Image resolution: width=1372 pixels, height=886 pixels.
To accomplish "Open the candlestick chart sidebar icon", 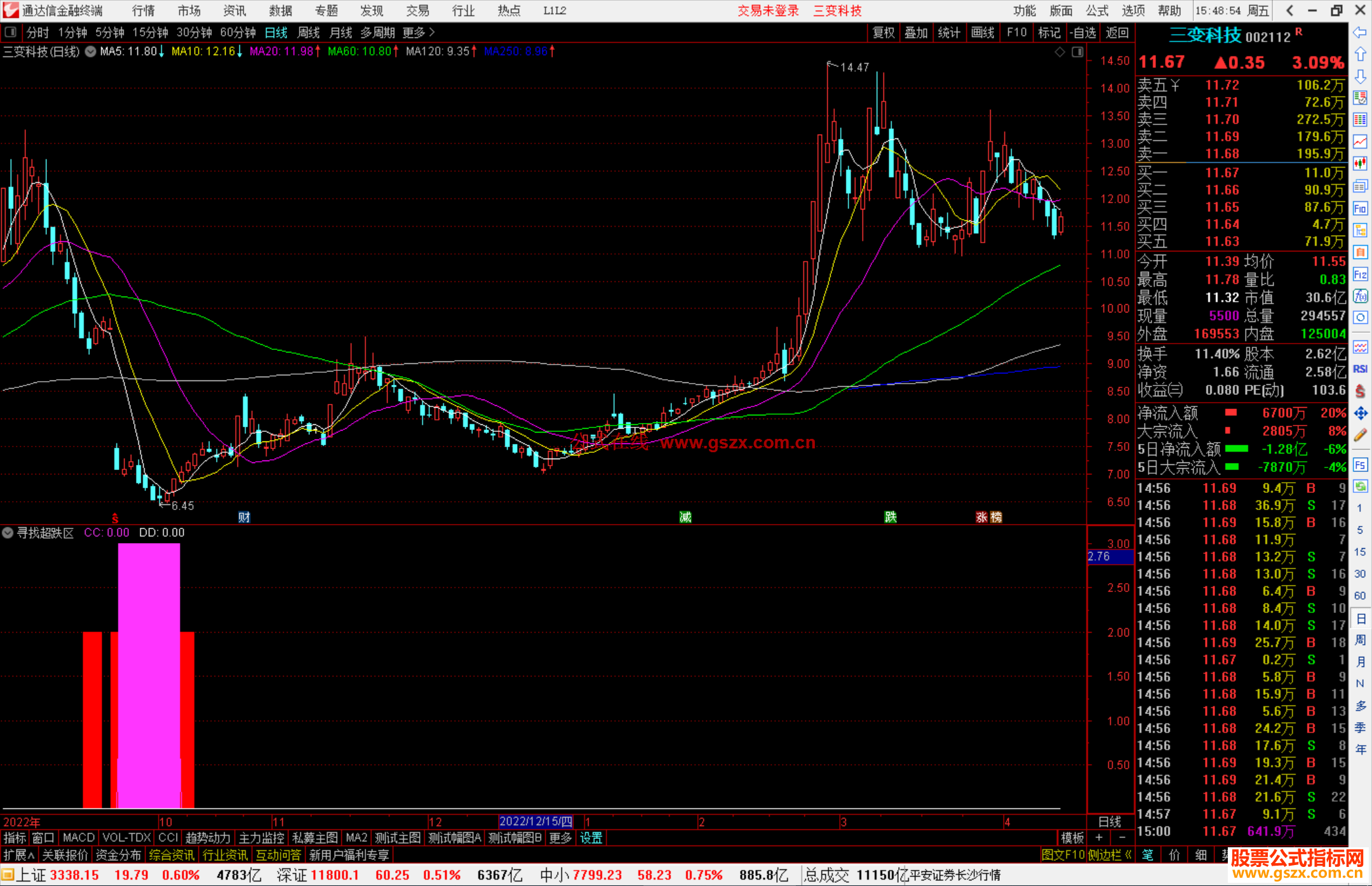I will coord(1360,164).
